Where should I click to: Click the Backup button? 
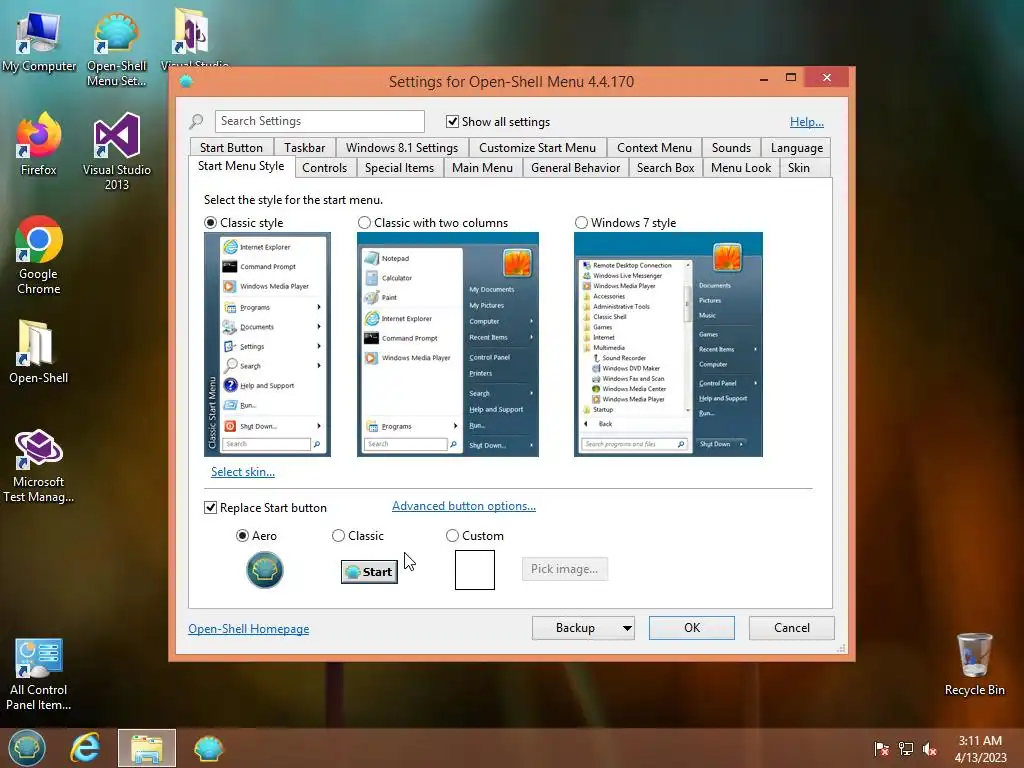(575, 628)
